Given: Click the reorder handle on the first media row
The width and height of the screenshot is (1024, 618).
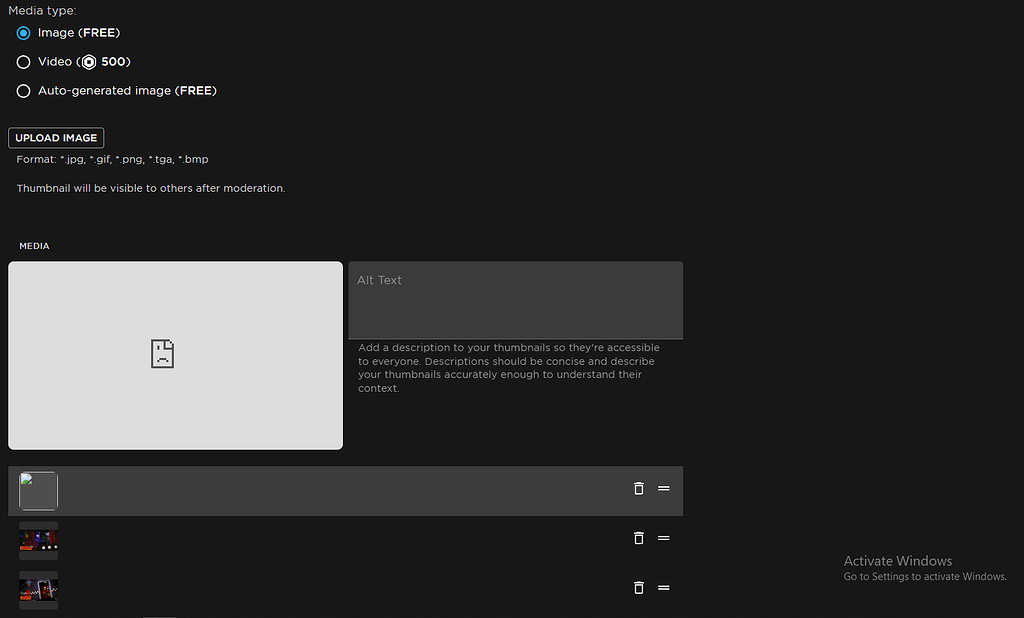Looking at the screenshot, I should click(664, 489).
